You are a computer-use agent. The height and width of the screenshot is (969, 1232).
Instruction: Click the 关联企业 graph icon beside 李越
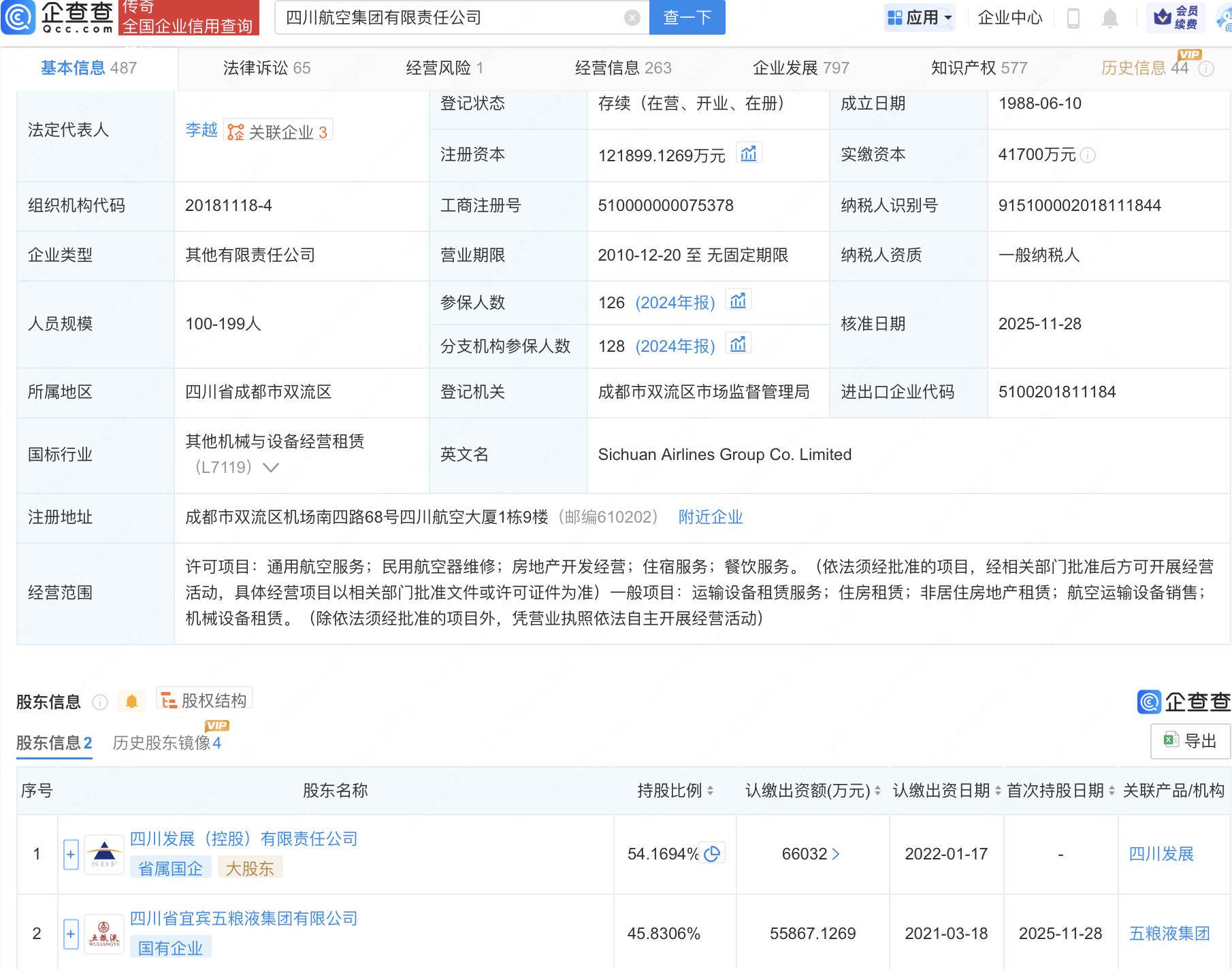234,130
